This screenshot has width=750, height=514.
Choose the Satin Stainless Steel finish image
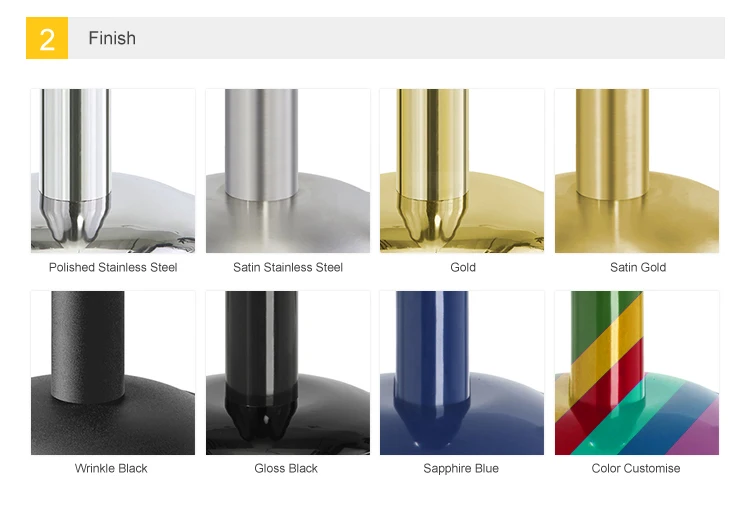tap(288, 171)
